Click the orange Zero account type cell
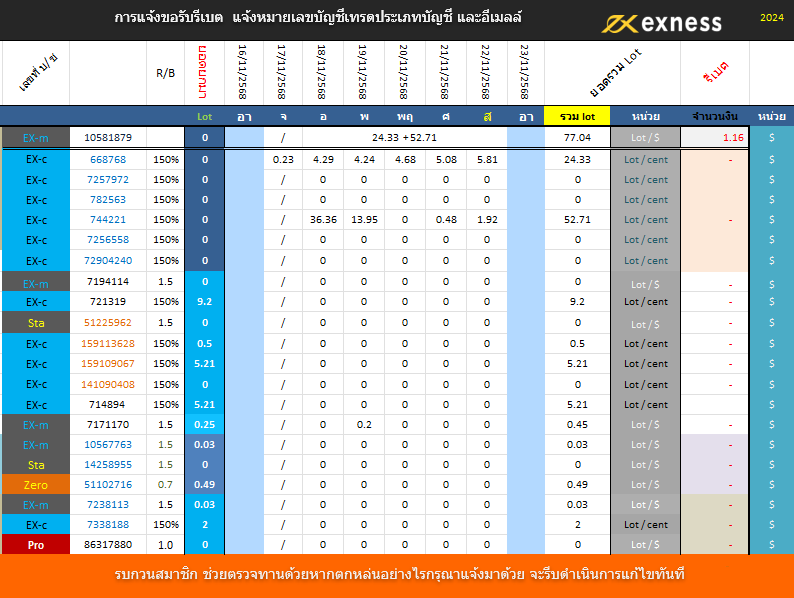Viewport: 794px width, 598px height. pos(35,485)
